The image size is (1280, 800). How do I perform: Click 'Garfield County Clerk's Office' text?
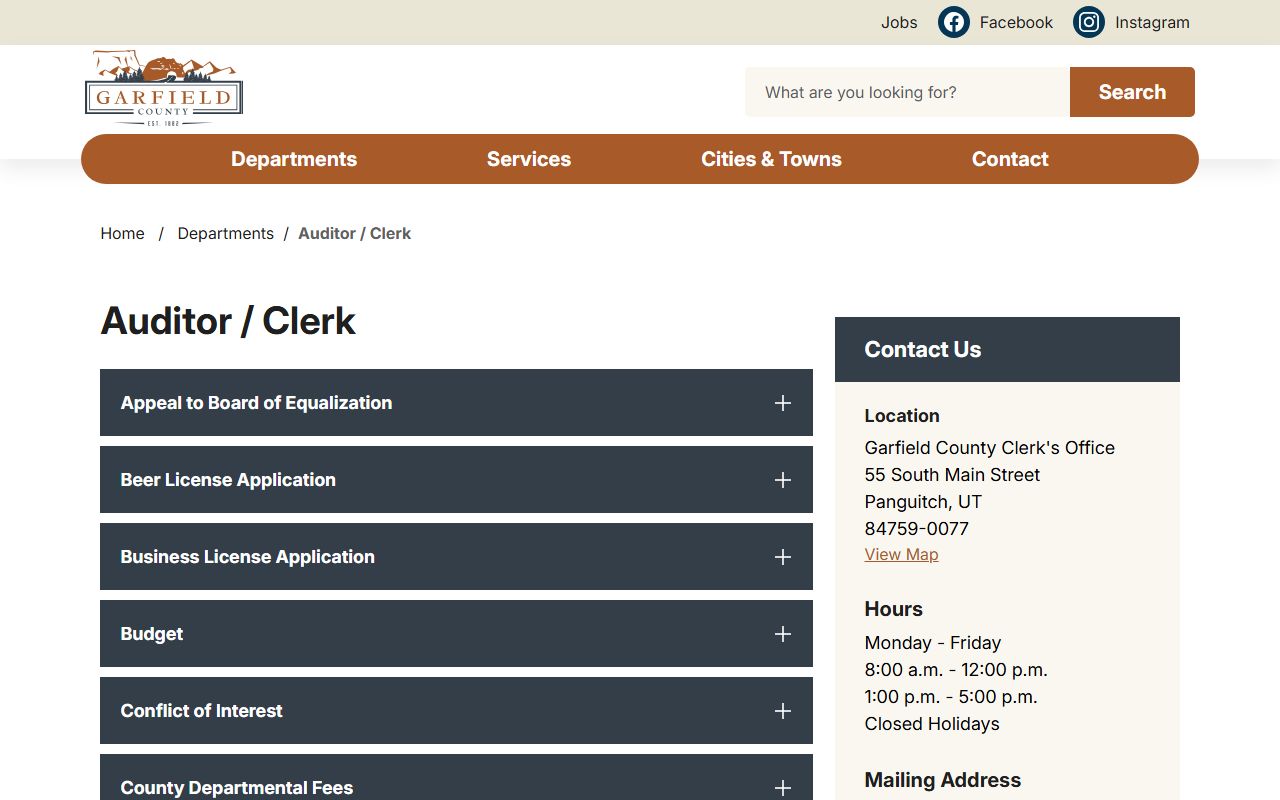(x=990, y=448)
